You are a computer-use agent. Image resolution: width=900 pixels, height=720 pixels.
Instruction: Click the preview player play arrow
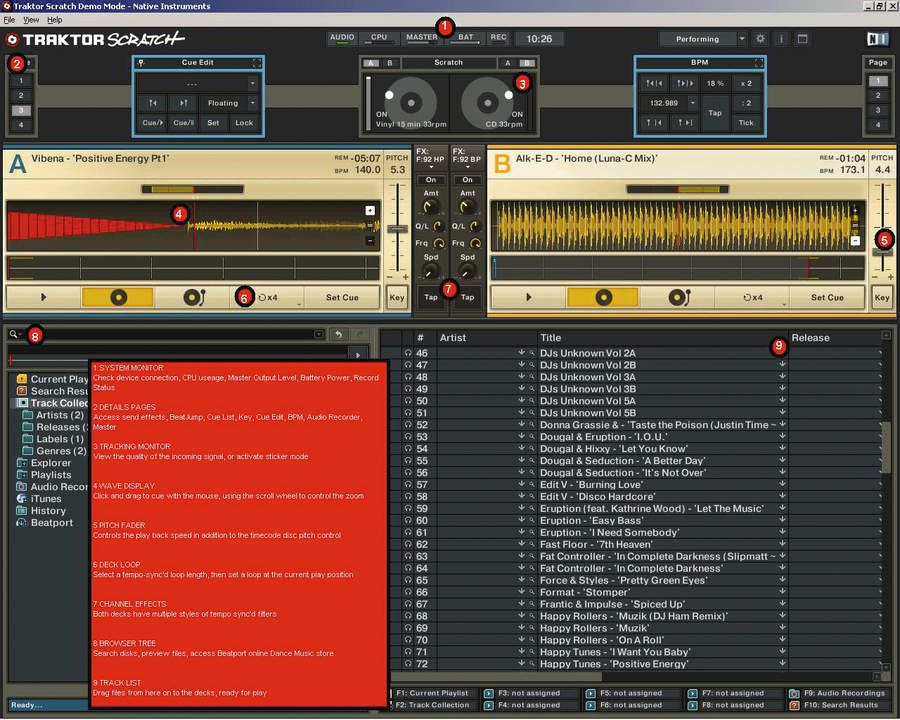[358, 355]
